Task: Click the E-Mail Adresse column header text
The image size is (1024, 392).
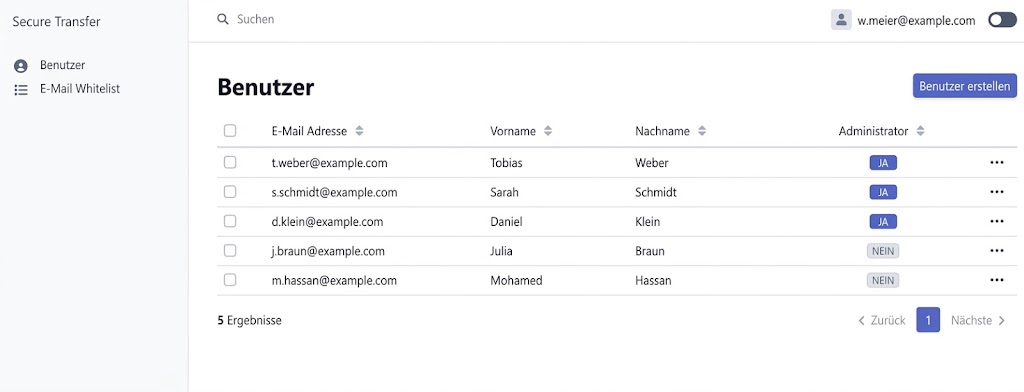Action: [310, 131]
